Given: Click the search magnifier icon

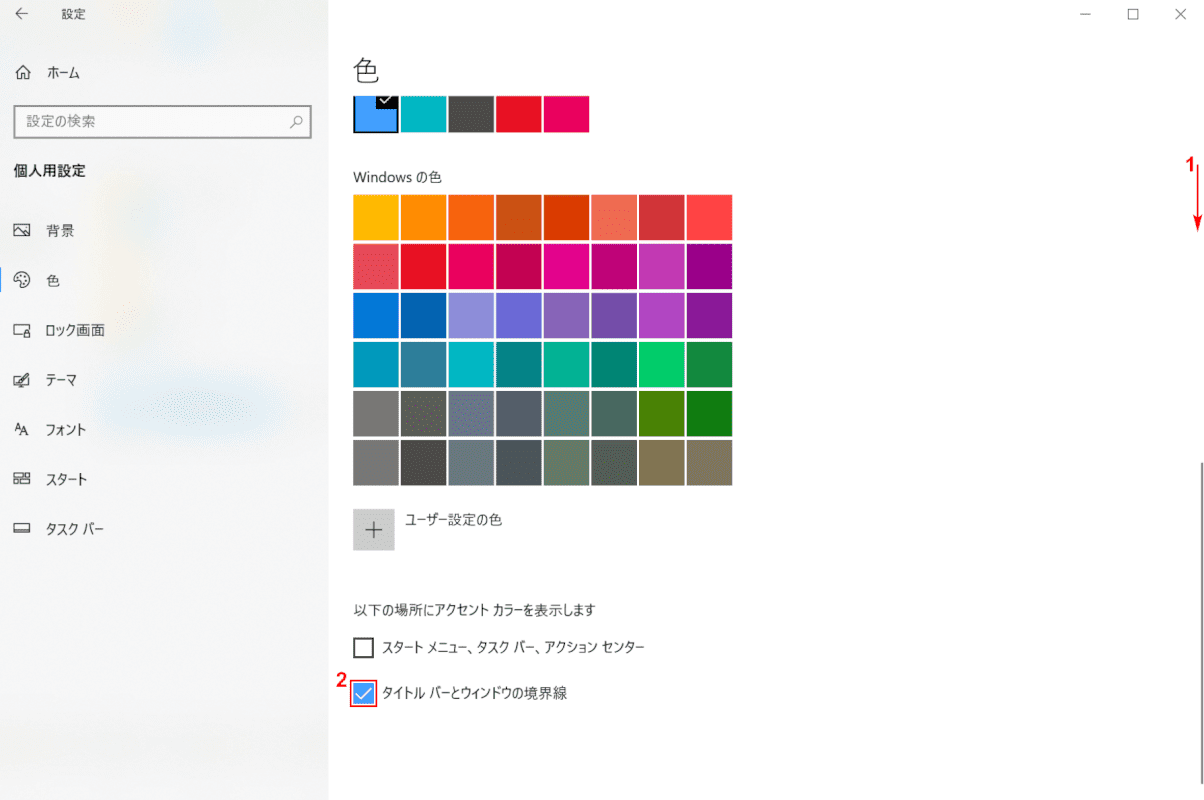Looking at the screenshot, I should pos(296,122).
